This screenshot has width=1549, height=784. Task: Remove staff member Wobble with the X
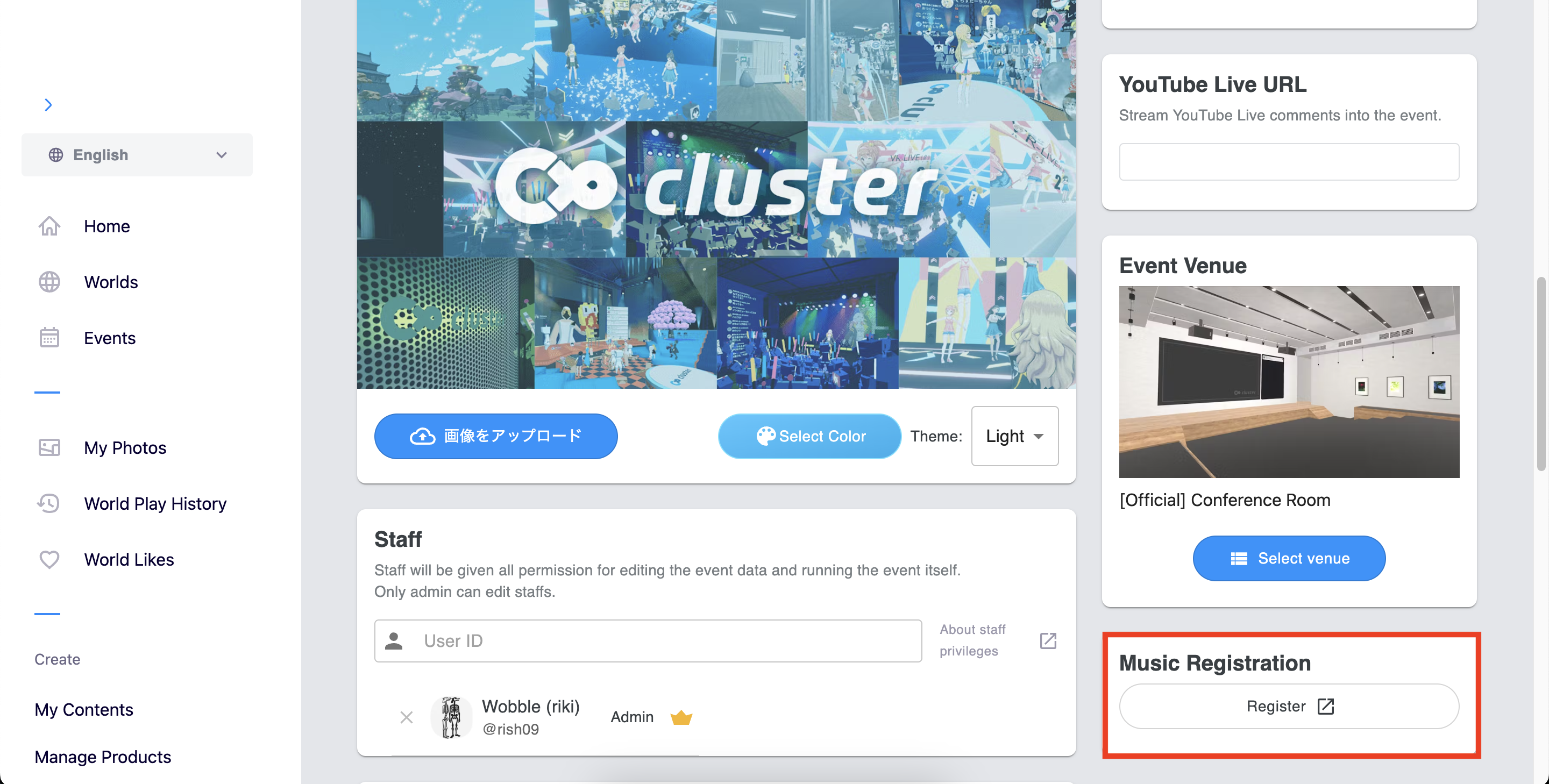point(407,717)
